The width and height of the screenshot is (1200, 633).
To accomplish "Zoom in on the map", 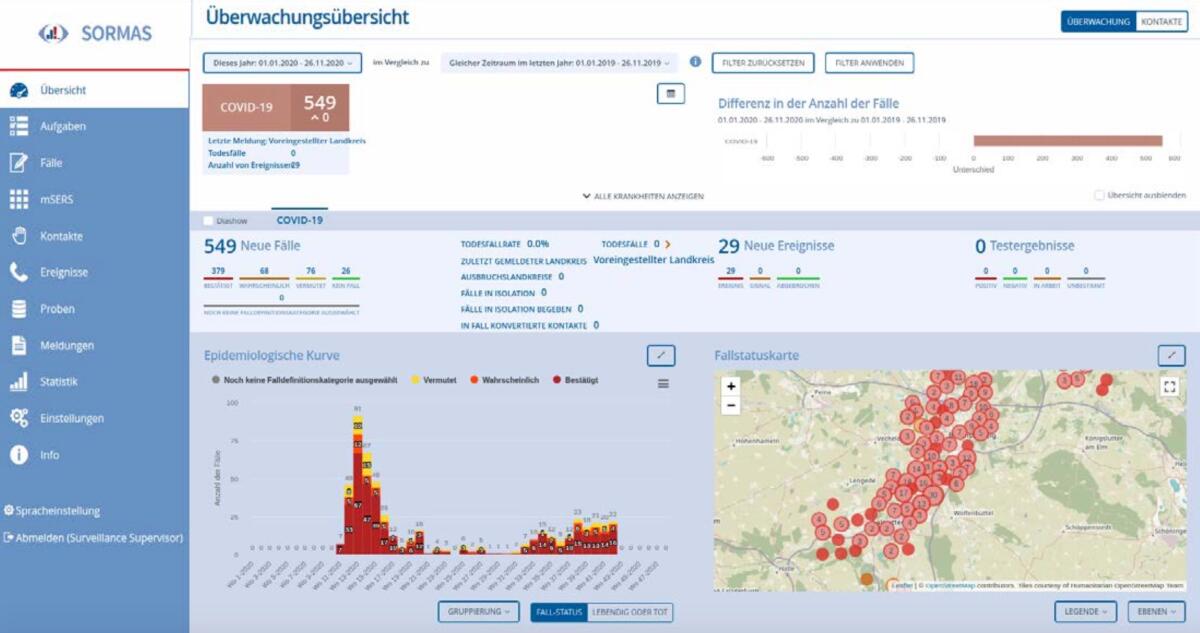I will 731,386.
